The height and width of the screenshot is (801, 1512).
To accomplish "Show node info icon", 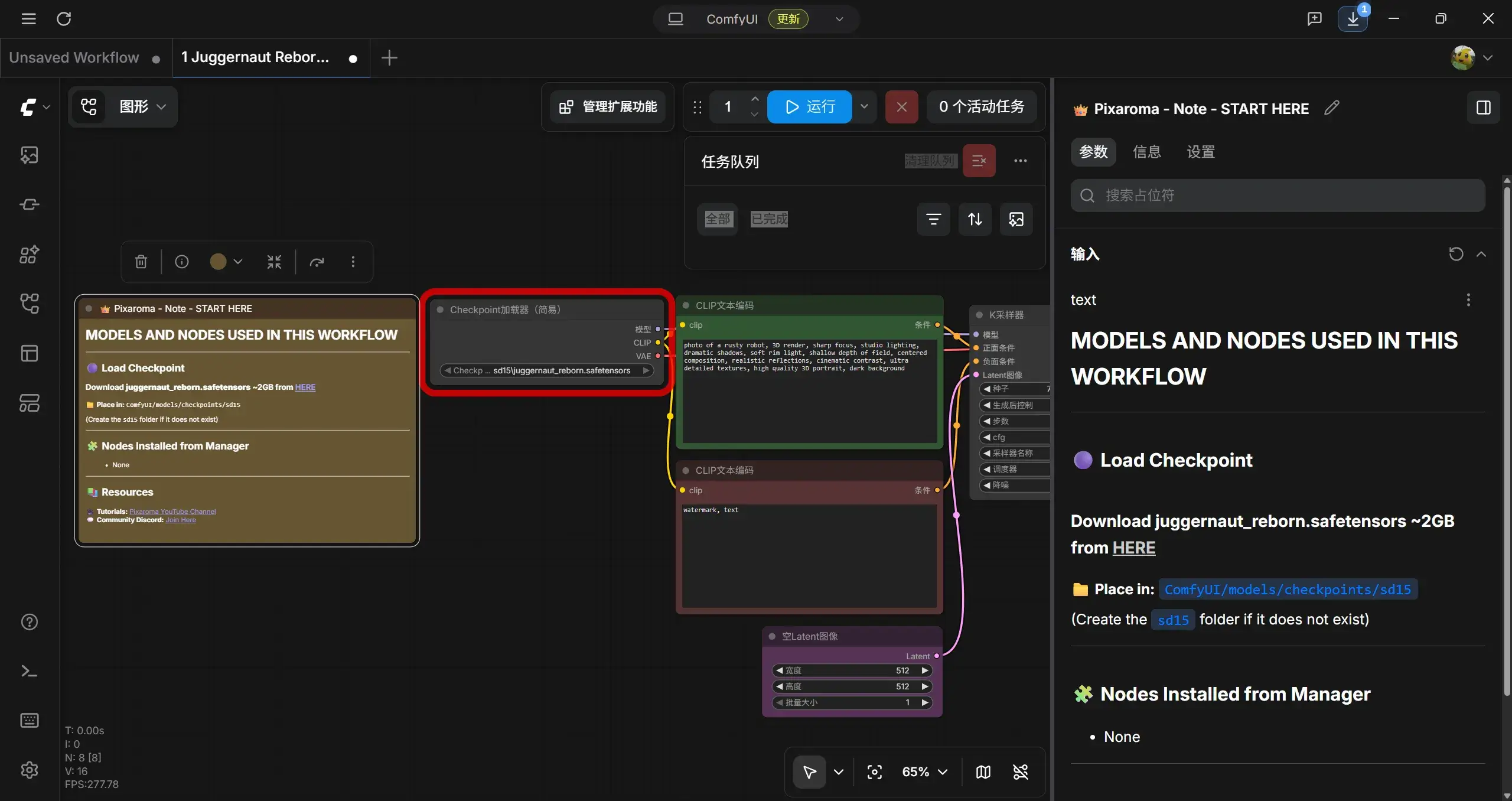I will click(182, 262).
